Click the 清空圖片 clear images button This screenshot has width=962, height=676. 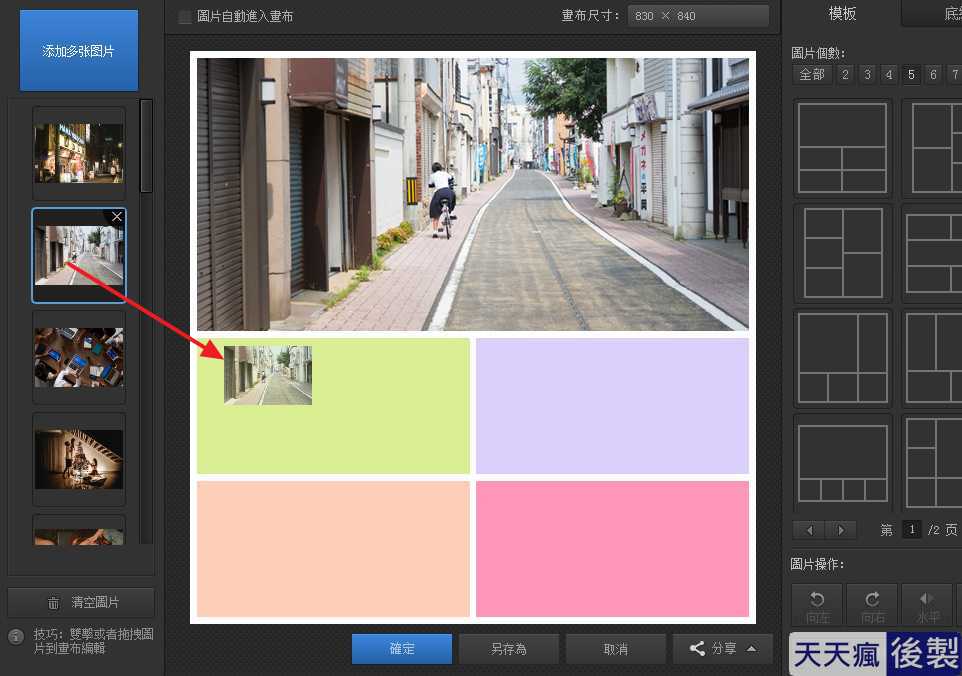point(81,602)
